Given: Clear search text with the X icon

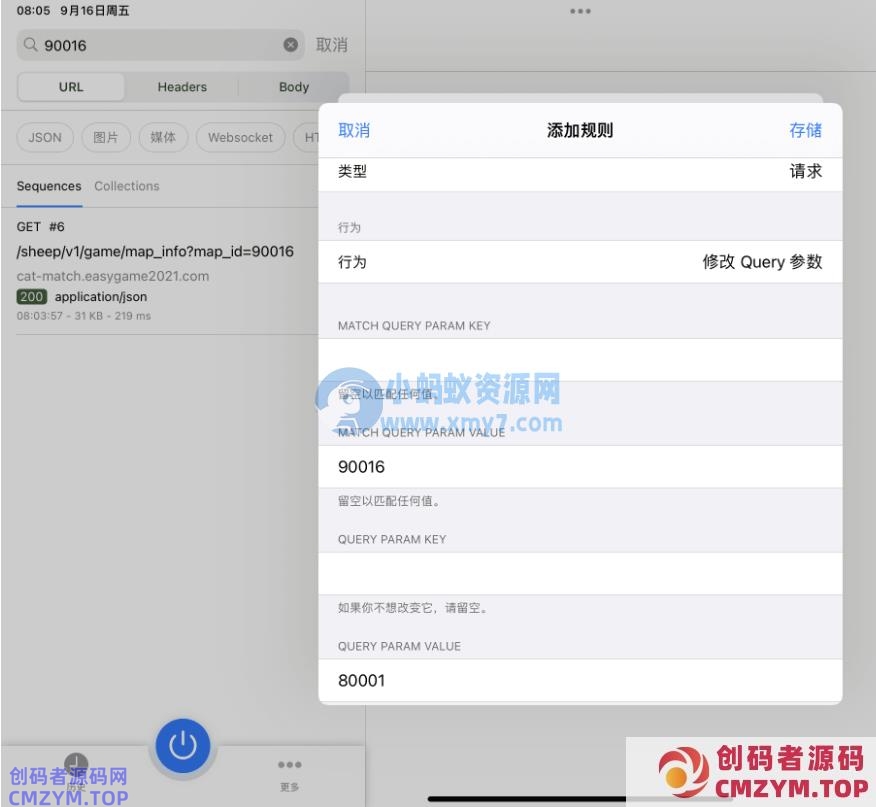Looking at the screenshot, I should point(290,45).
